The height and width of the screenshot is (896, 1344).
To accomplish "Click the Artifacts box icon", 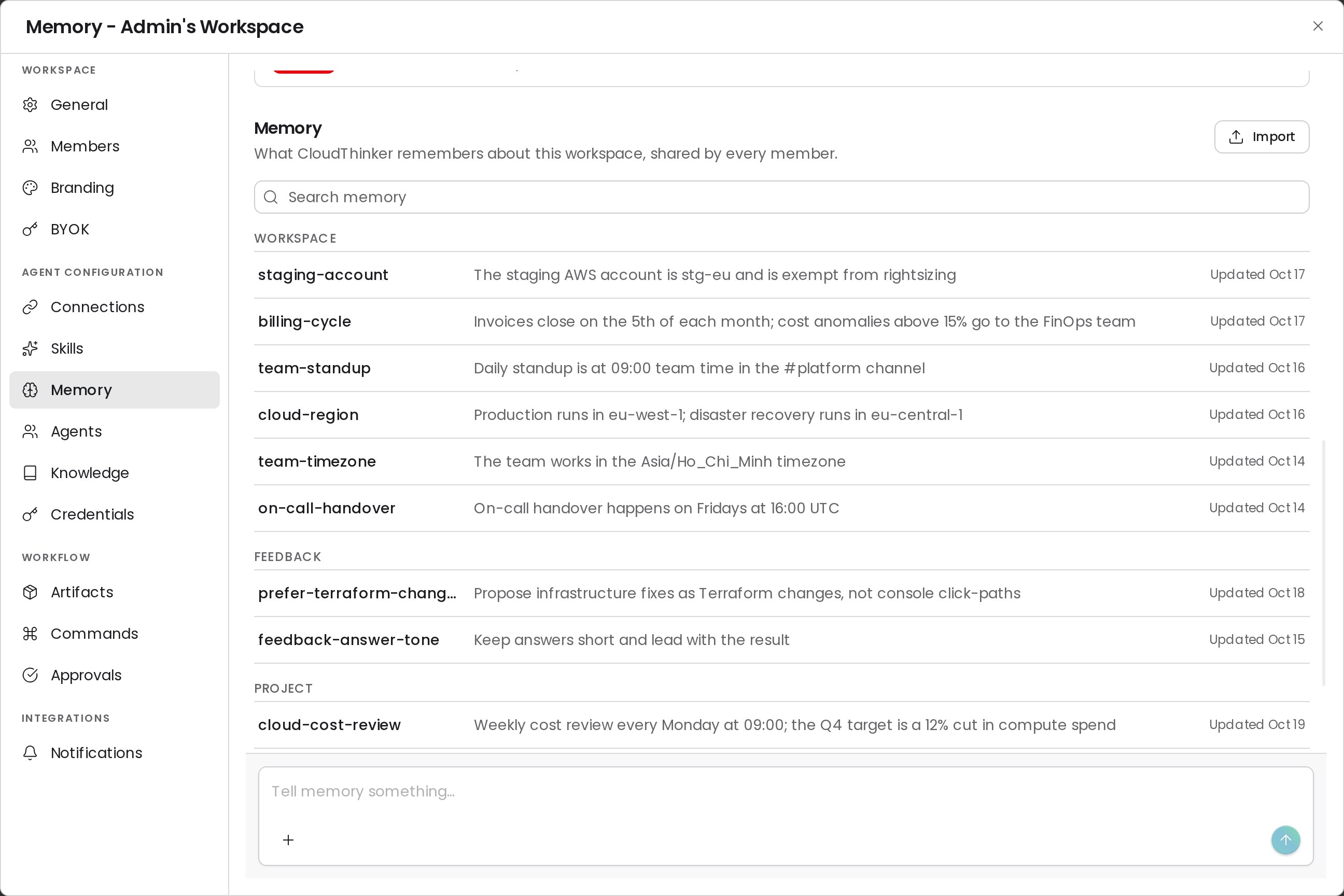I will point(30,592).
